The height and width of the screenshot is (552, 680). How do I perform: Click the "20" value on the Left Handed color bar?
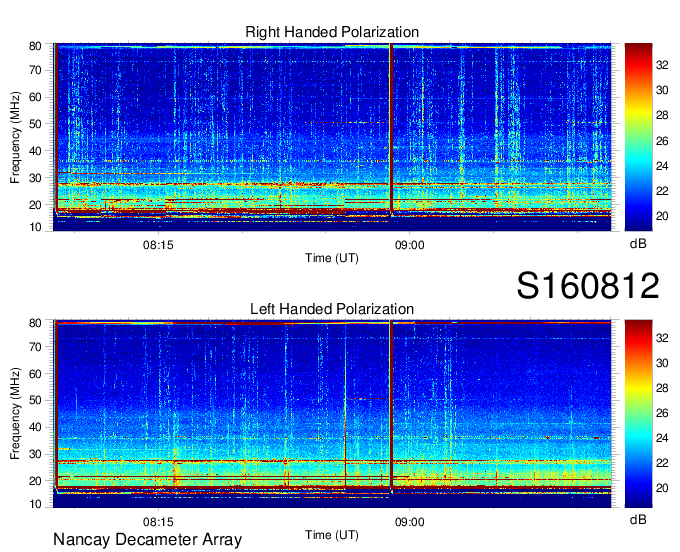662,488
